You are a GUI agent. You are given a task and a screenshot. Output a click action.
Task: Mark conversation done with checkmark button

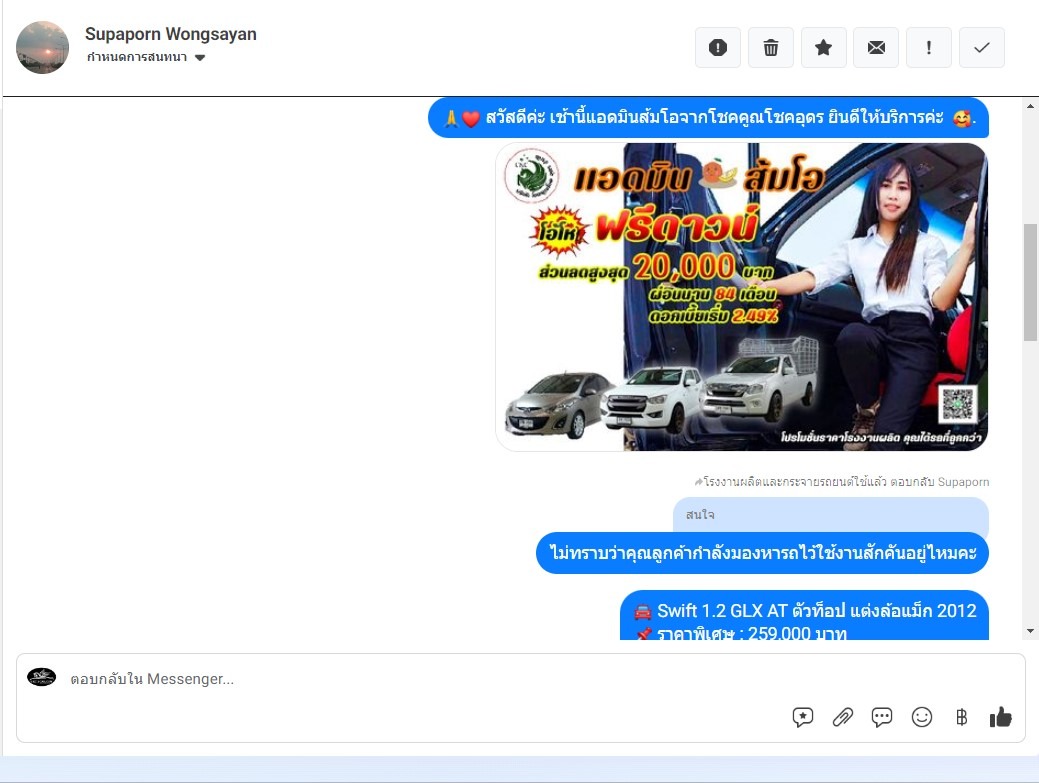click(982, 48)
